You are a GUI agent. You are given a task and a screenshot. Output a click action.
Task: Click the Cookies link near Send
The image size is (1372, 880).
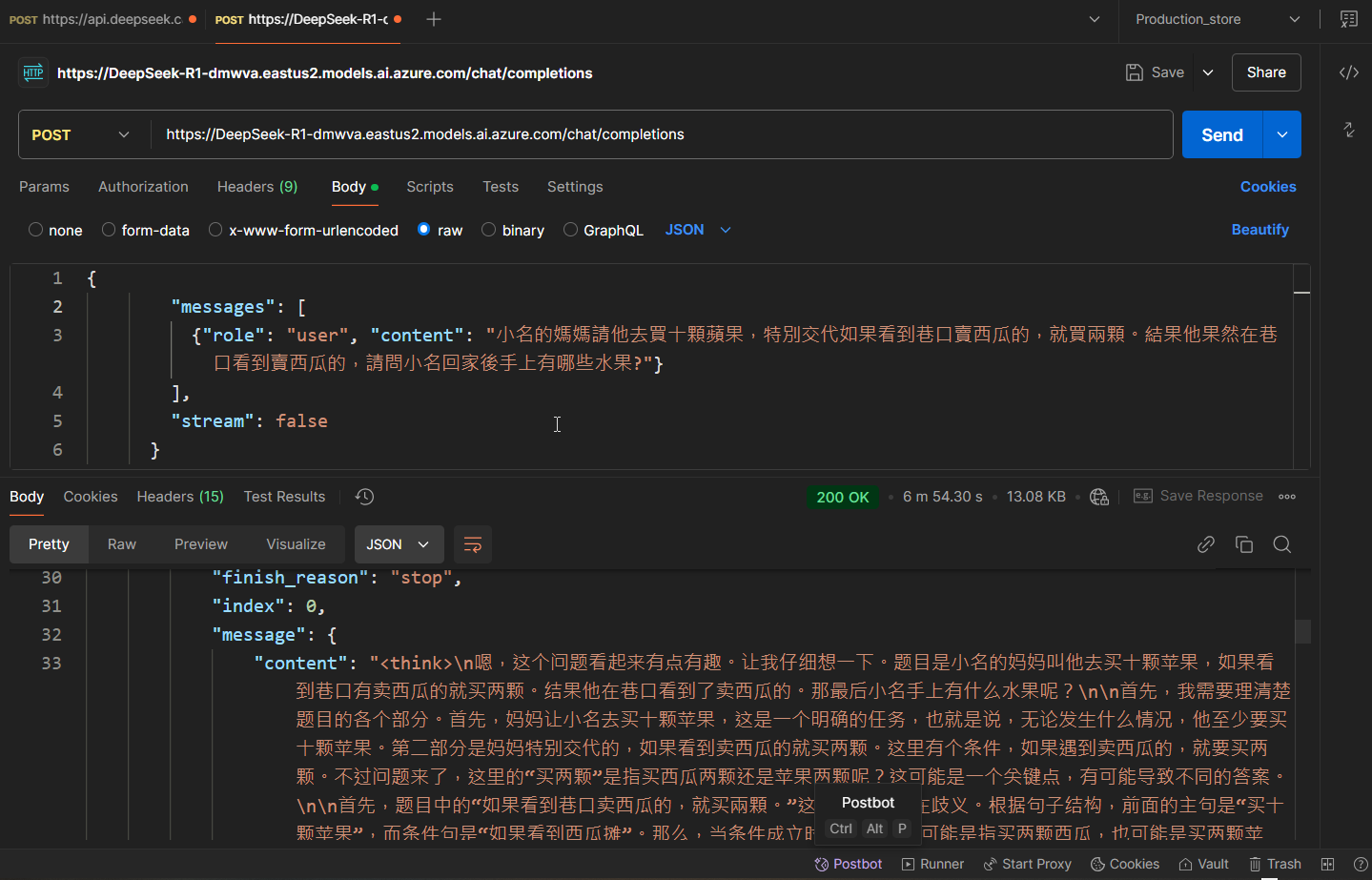[x=1268, y=187]
